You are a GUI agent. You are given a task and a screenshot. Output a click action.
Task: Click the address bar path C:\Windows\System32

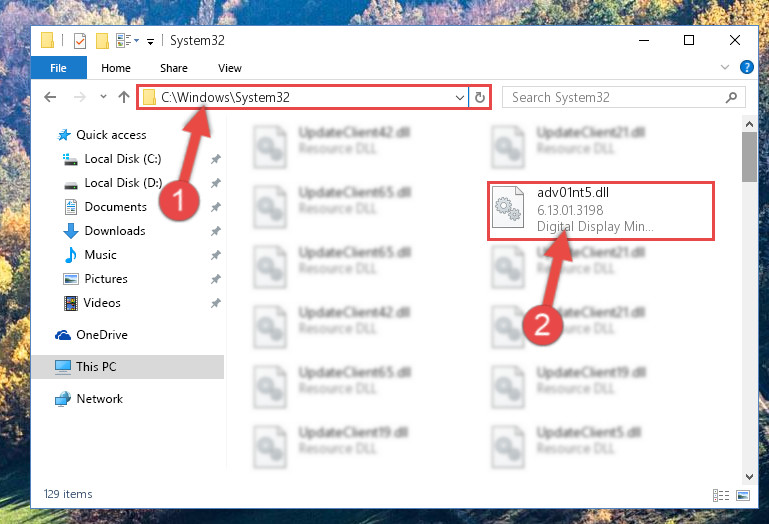225,97
